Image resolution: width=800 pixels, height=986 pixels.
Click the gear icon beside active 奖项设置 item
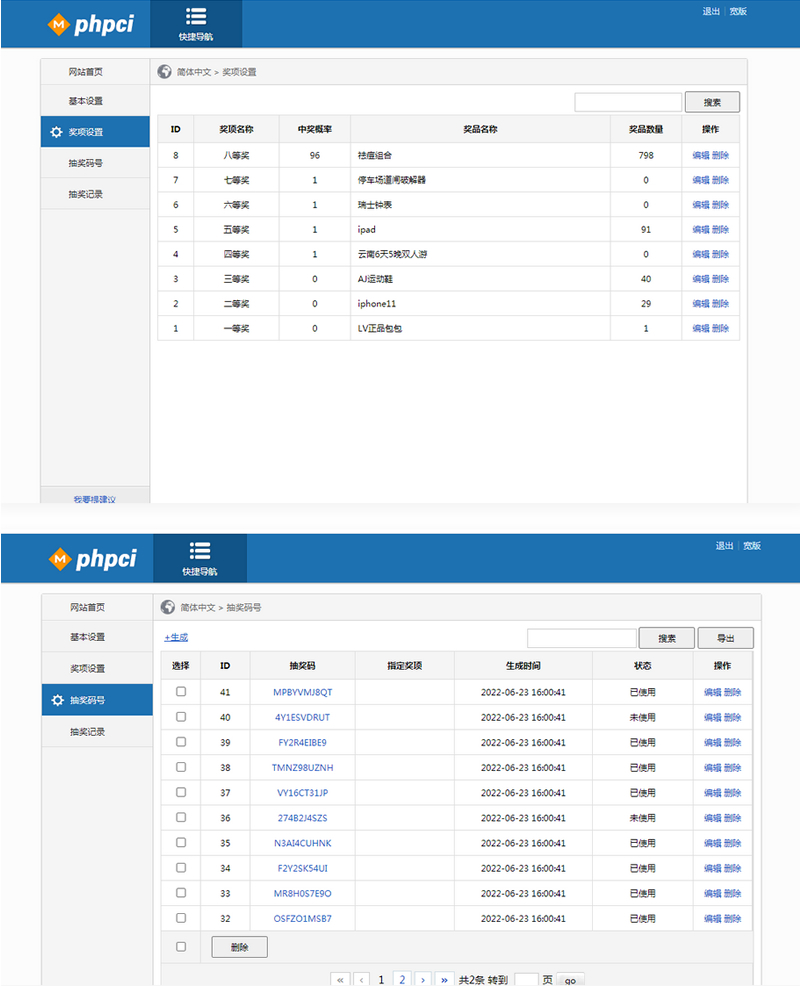point(56,132)
